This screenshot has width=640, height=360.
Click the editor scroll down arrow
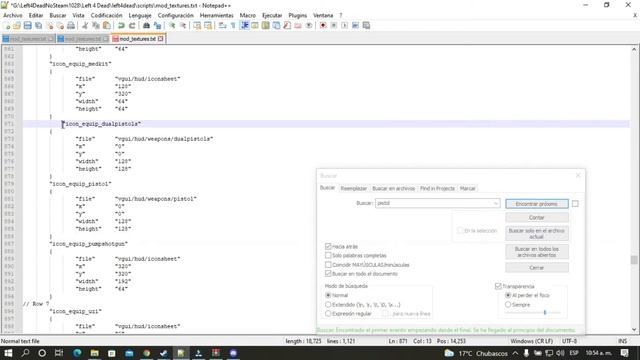633,330
